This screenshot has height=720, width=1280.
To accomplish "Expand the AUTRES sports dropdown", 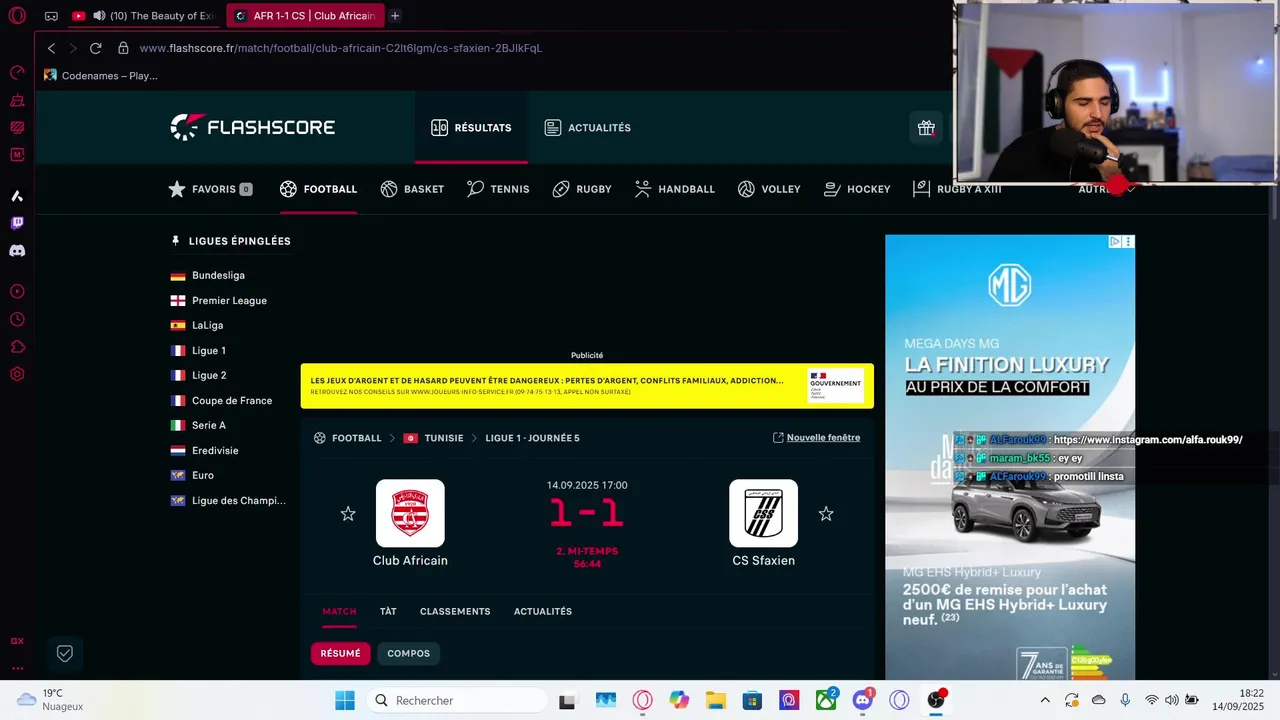I will pyautogui.click(x=1107, y=189).
